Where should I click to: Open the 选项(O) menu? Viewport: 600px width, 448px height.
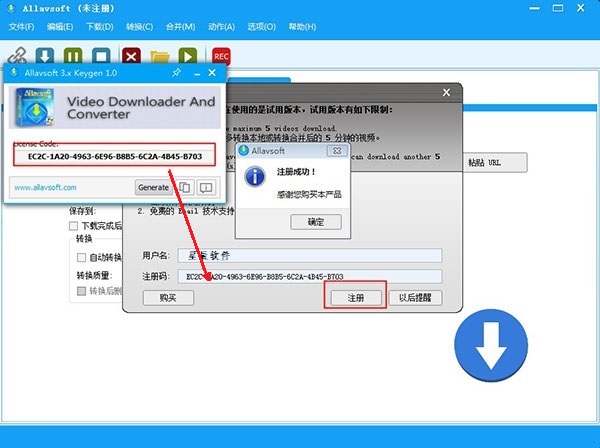click(x=261, y=27)
